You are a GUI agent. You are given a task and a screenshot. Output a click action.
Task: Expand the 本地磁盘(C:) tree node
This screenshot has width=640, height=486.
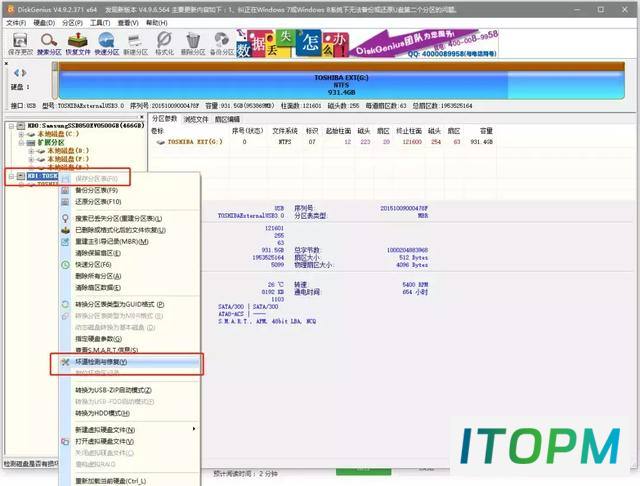(x=21, y=134)
